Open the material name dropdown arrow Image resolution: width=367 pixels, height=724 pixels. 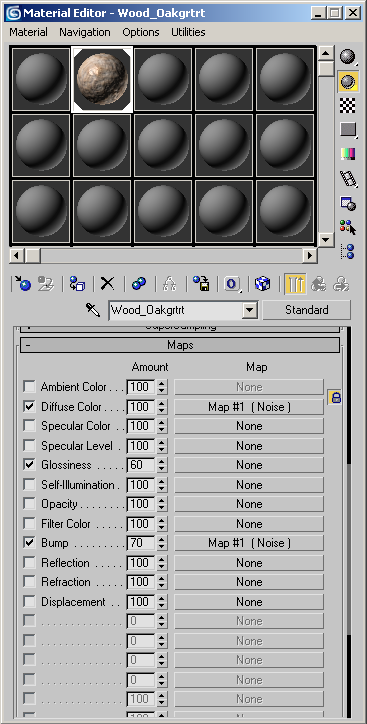250,310
